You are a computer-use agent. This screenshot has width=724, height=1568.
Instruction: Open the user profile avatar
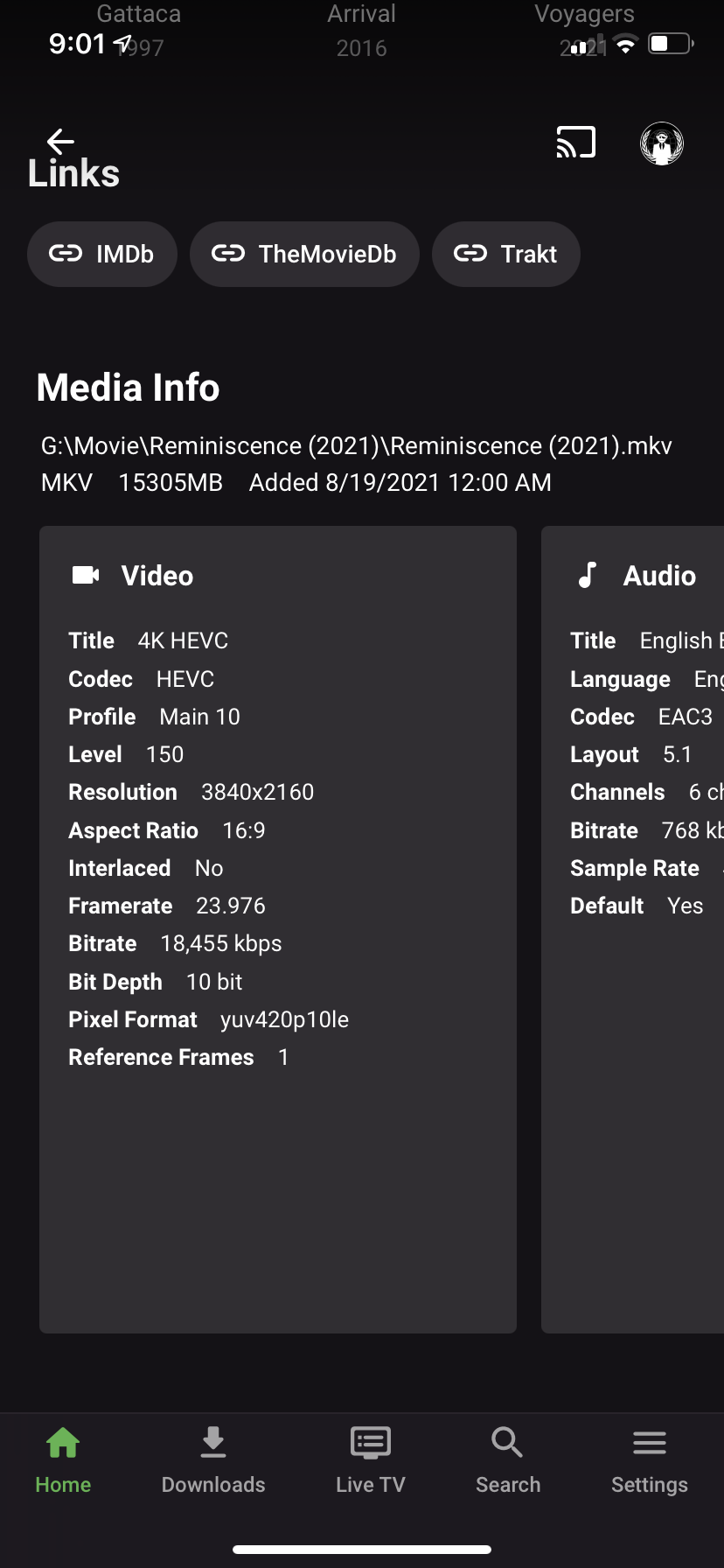point(662,143)
